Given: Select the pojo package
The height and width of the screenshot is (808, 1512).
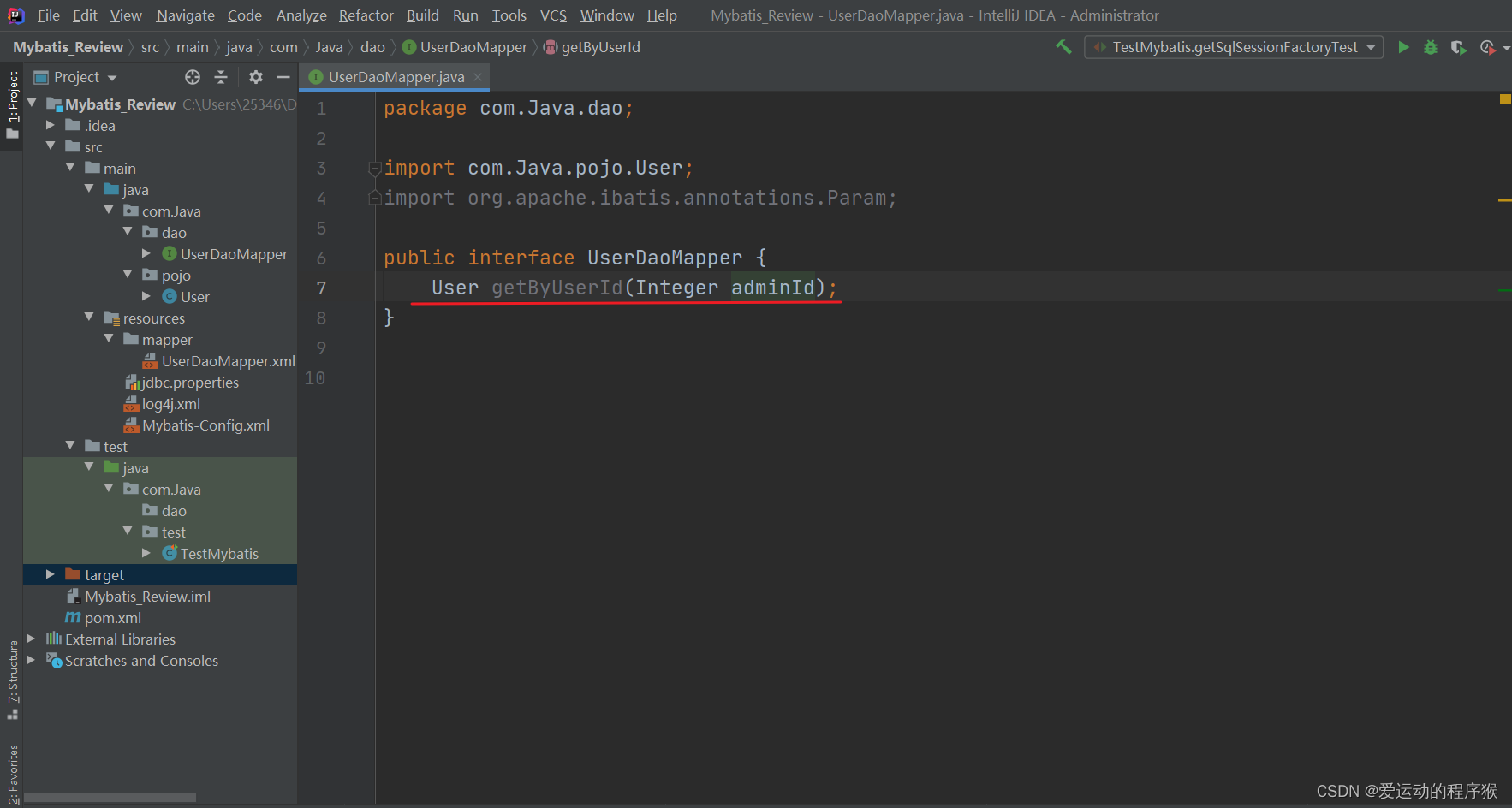Looking at the screenshot, I should point(167,276).
